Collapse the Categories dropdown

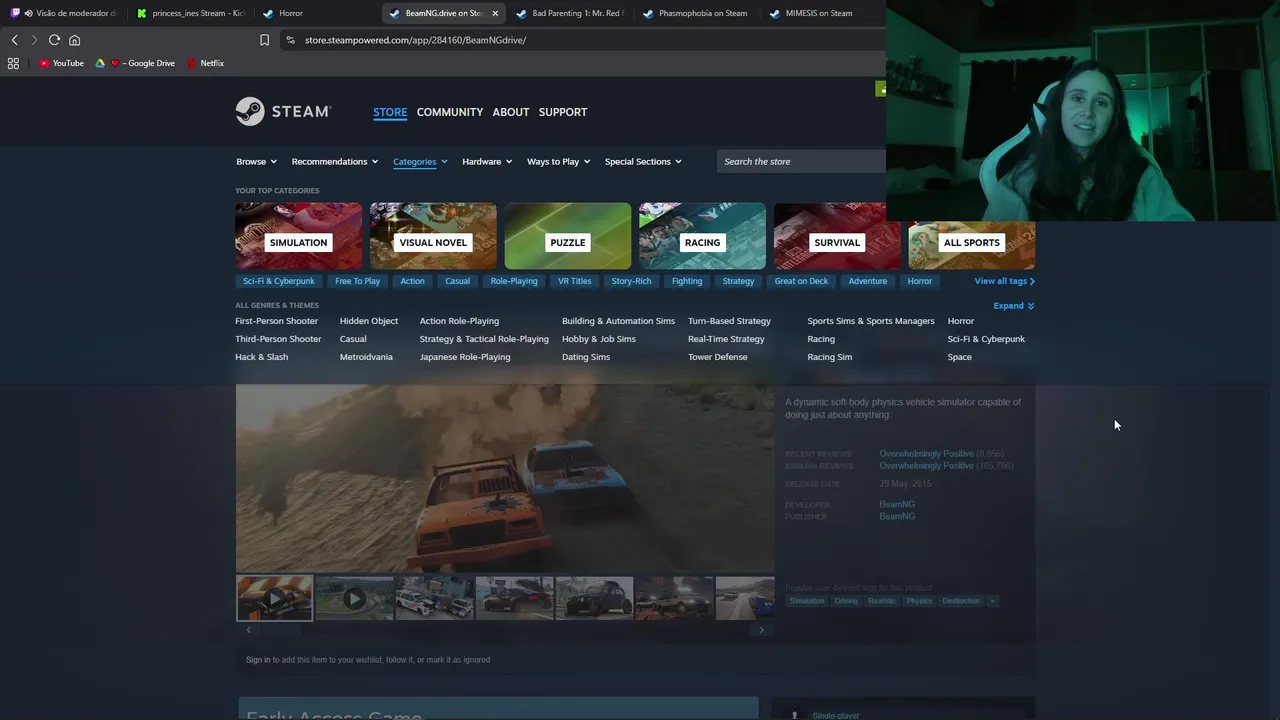pyautogui.click(x=420, y=161)
